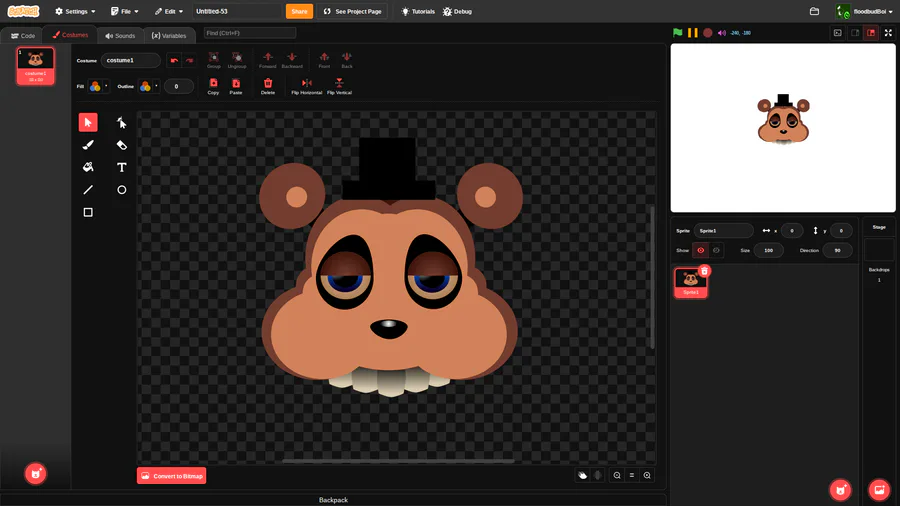
Task: Open the Fill color dropdown arrow
Action: coord(106,86)
